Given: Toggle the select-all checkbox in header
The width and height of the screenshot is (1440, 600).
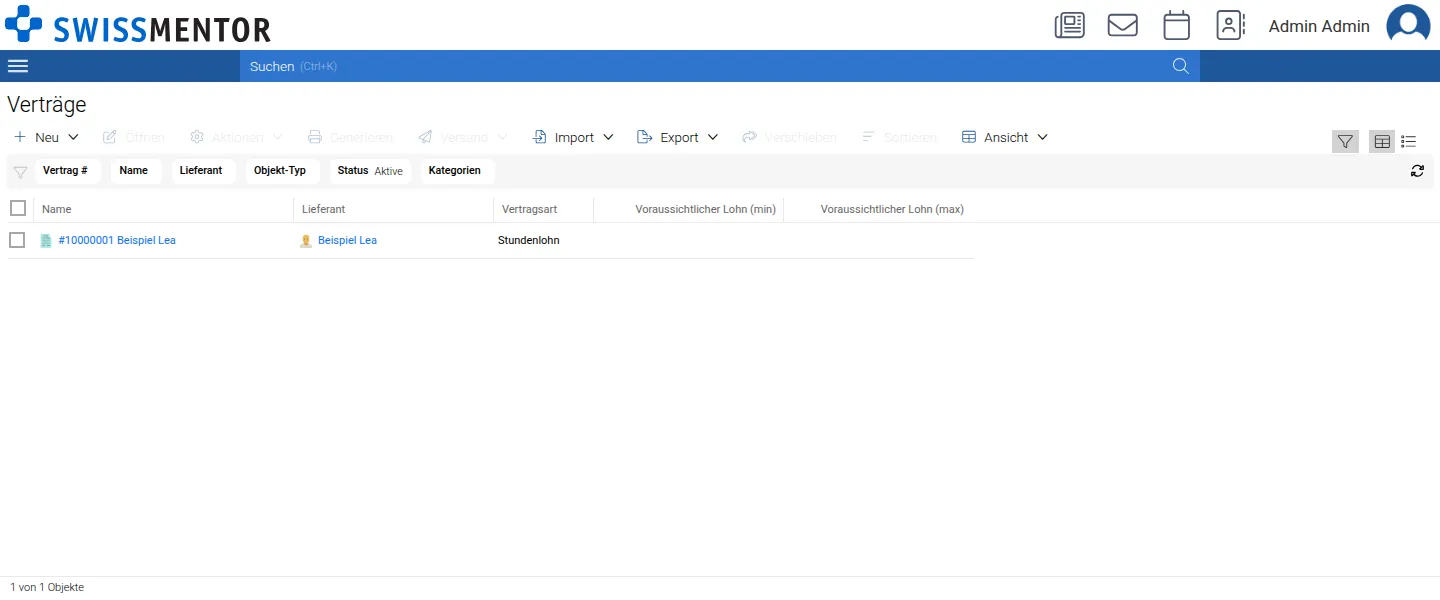Looking at the screenshot, I should point(18,208).
